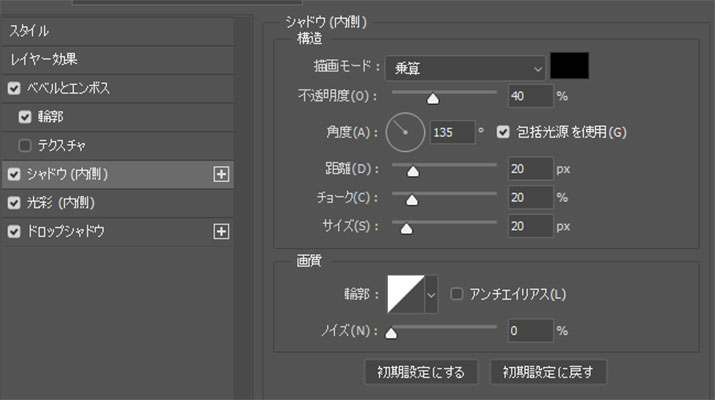
Task: Open black shadow color swatch
Action: 569,66
